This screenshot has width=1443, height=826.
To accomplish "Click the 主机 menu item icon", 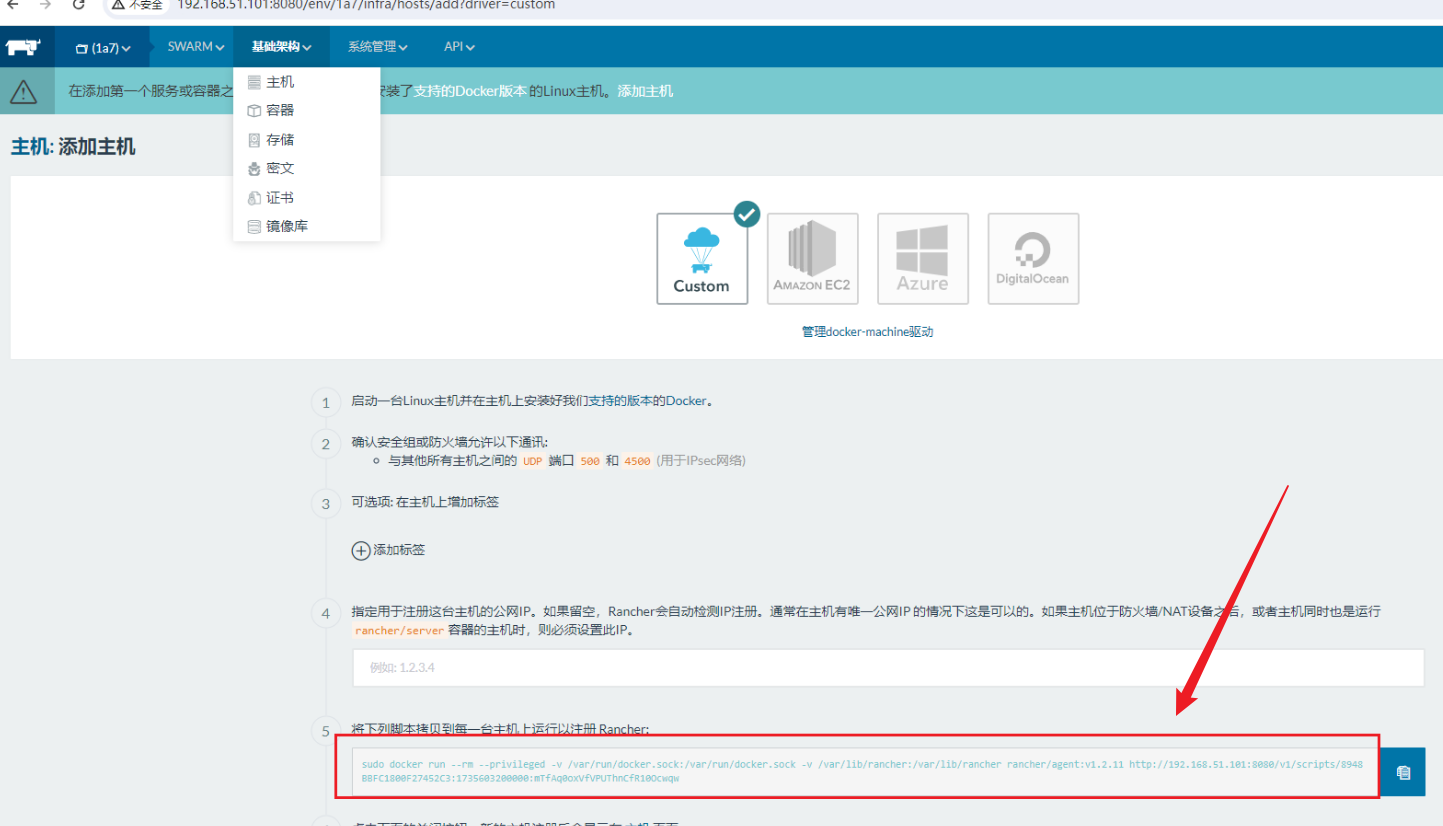I will pyautogui.click(x=254, y=82).
